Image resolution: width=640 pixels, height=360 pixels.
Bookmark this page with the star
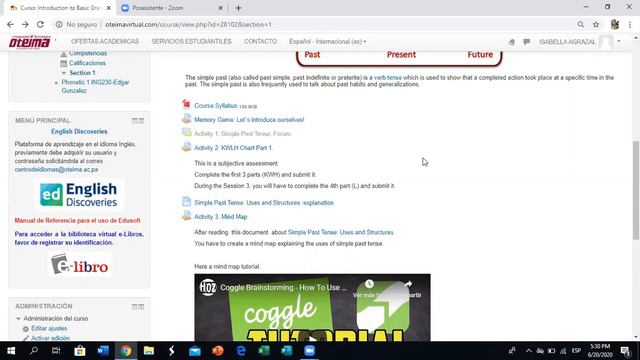596,24
